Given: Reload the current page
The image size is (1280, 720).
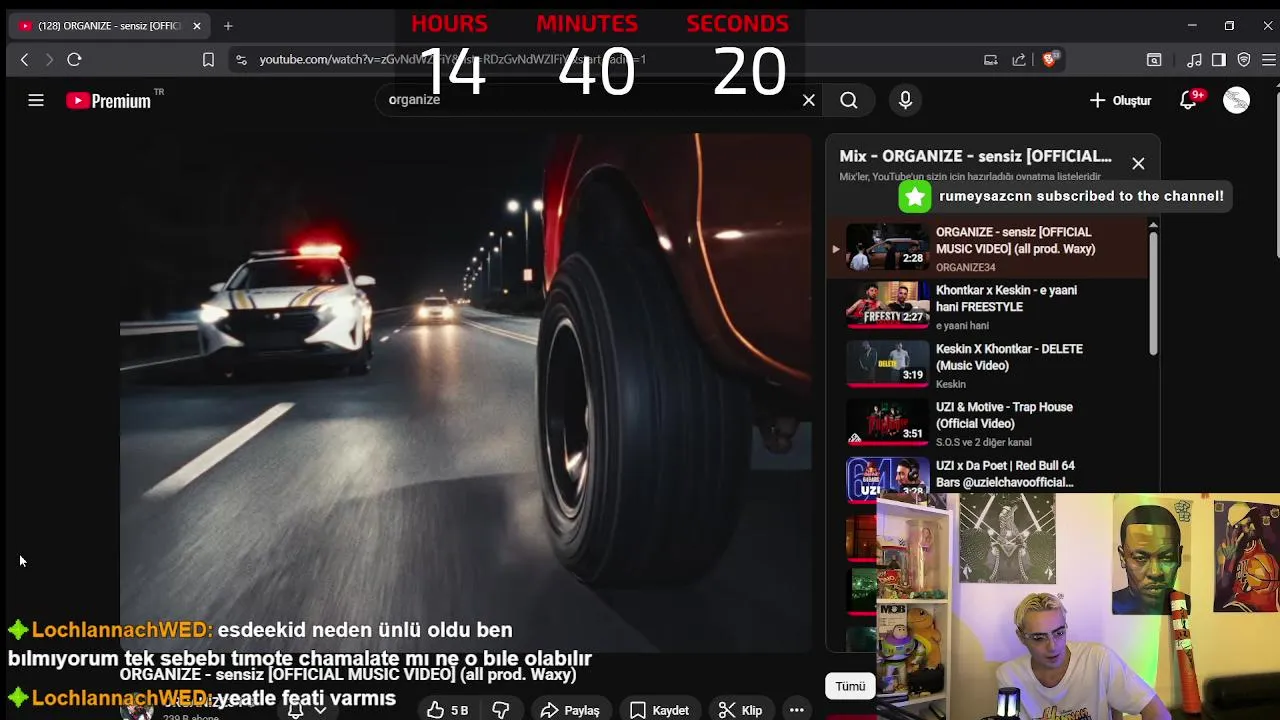Looking at the screenshot, I should 74,60.
